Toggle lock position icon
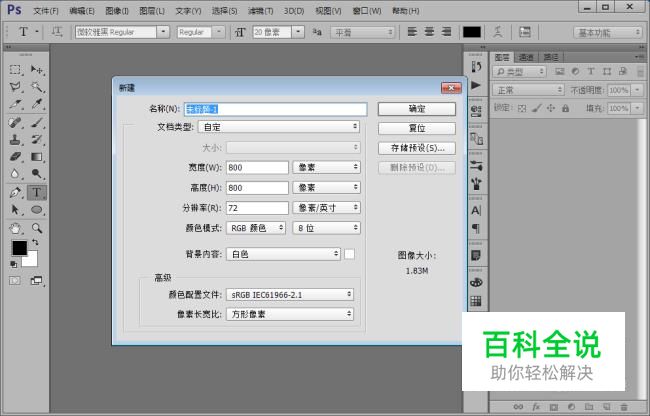This screenshot has height=416, width=650. [x=551, y=109]
